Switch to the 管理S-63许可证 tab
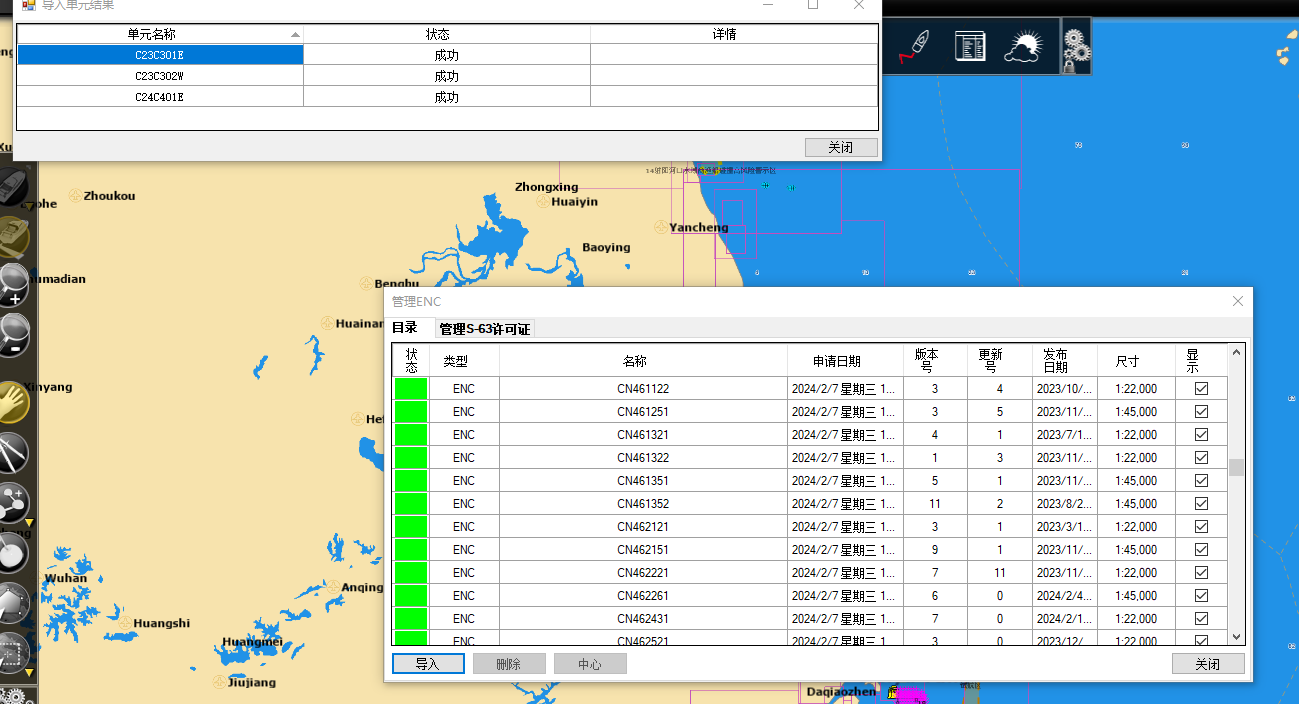 pos(485,329)
